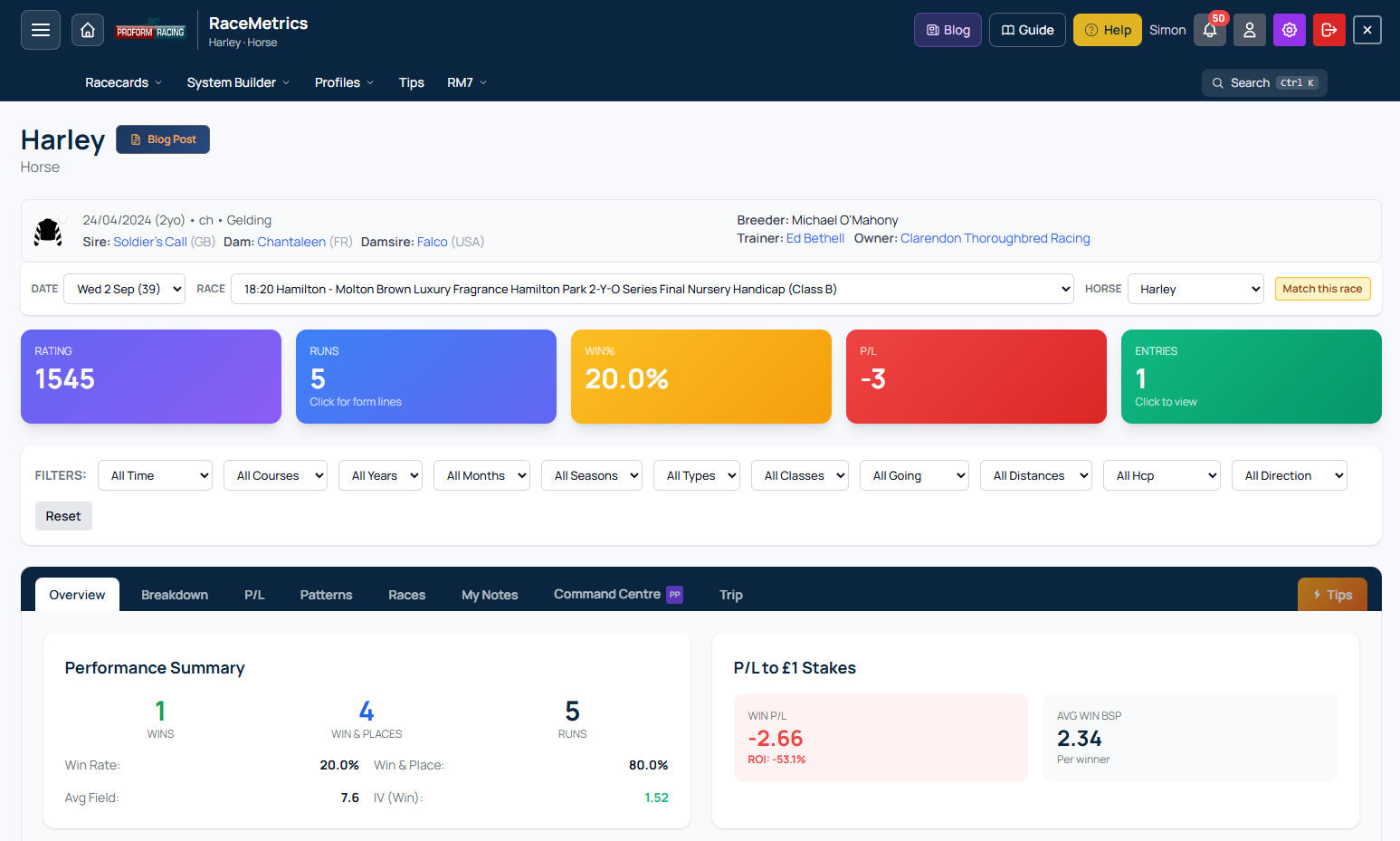The height and width of the screenshot is (841, 1400).
Task: Click Match this race button
Action: [1322, 289]
